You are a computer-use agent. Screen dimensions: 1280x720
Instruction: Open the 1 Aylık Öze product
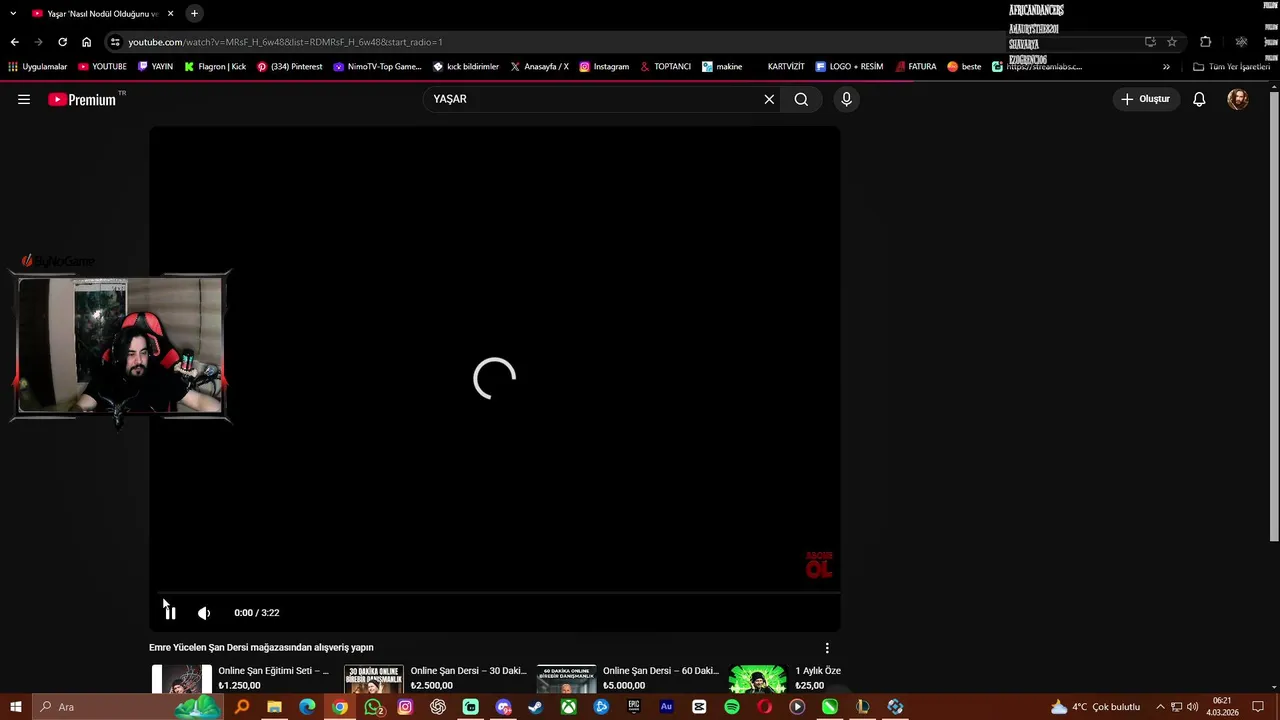pos(818,671)
